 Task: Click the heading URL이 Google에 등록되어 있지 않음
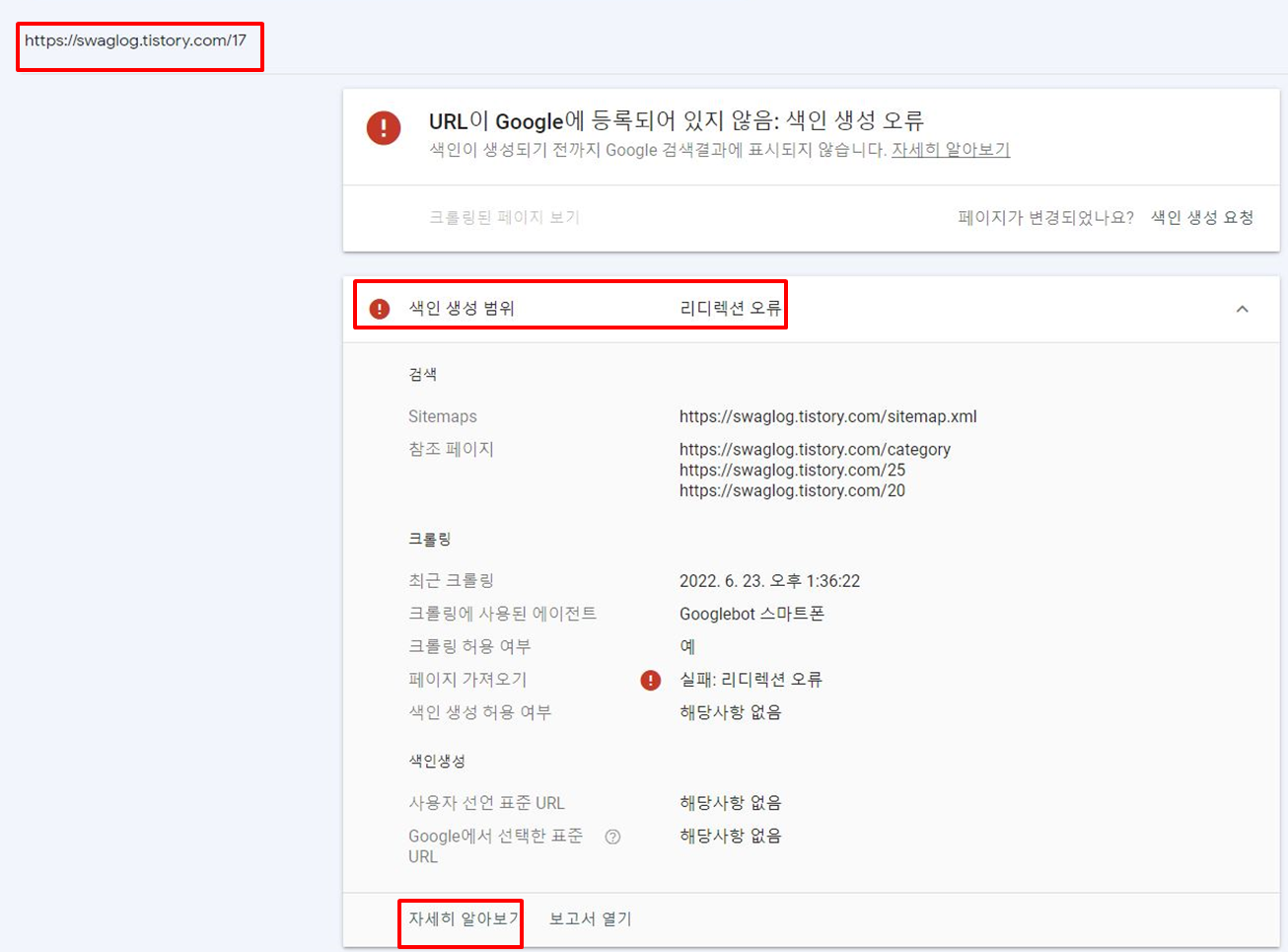tap(677, 120)
